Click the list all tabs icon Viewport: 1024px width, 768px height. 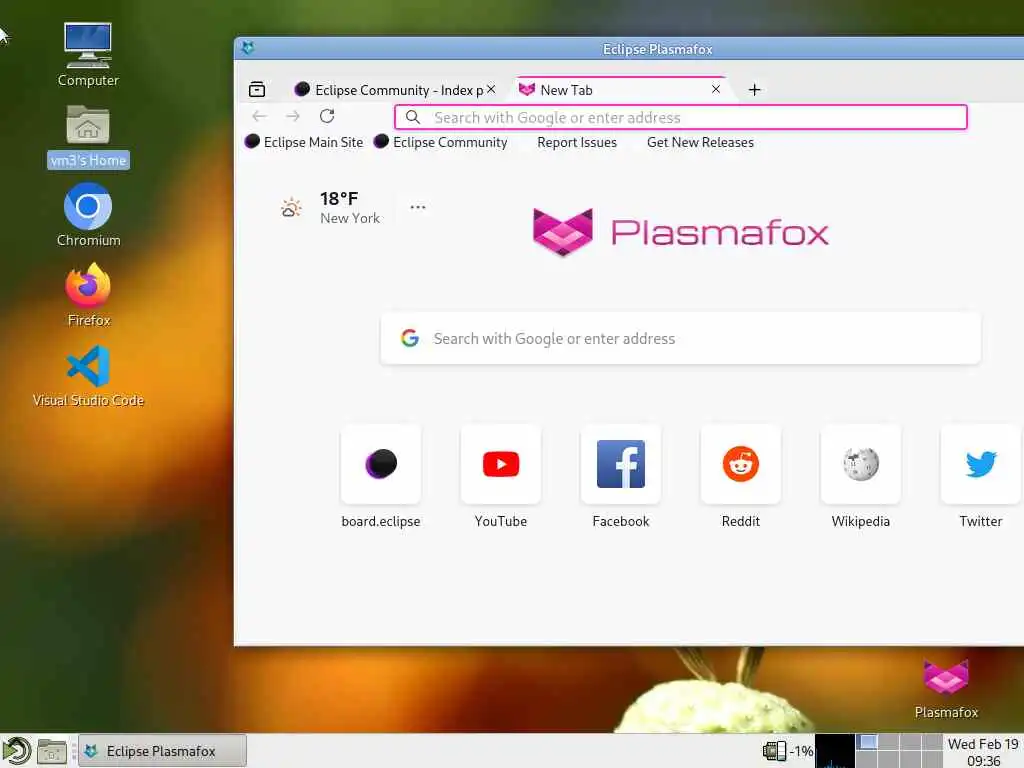point(257,89)
